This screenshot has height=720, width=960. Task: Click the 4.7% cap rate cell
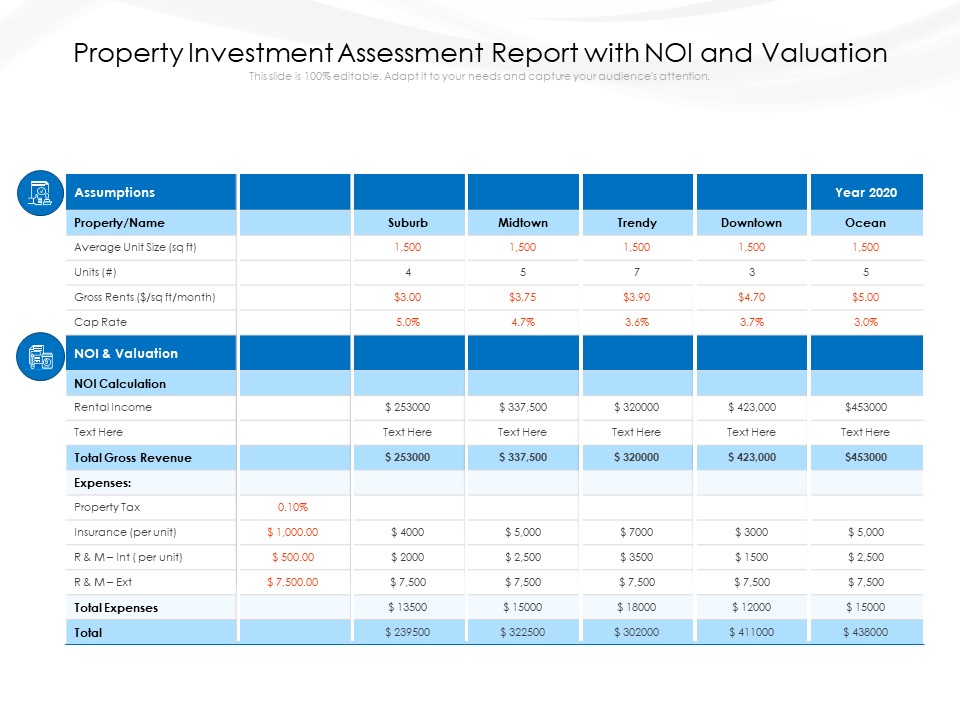tap(523, 322)
